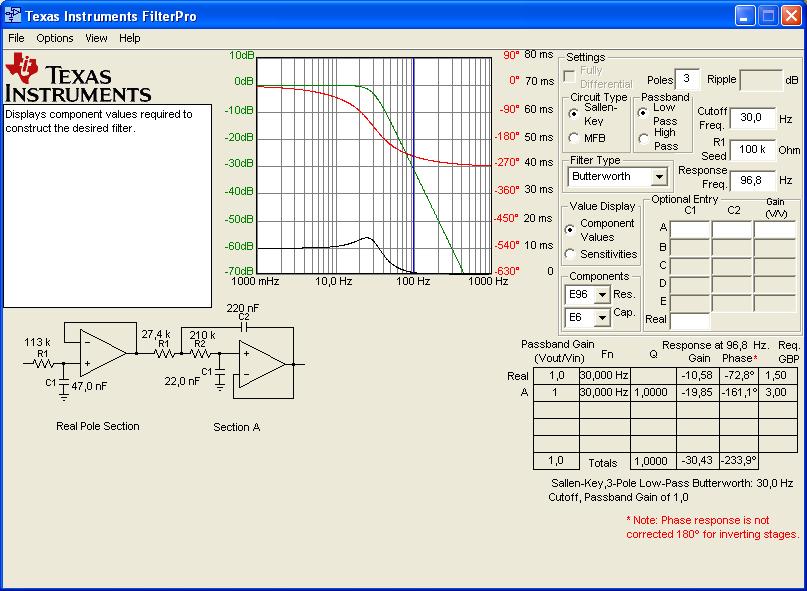Open the File menu
Screen dimensions: 807x591
click(x=16, y=38)
